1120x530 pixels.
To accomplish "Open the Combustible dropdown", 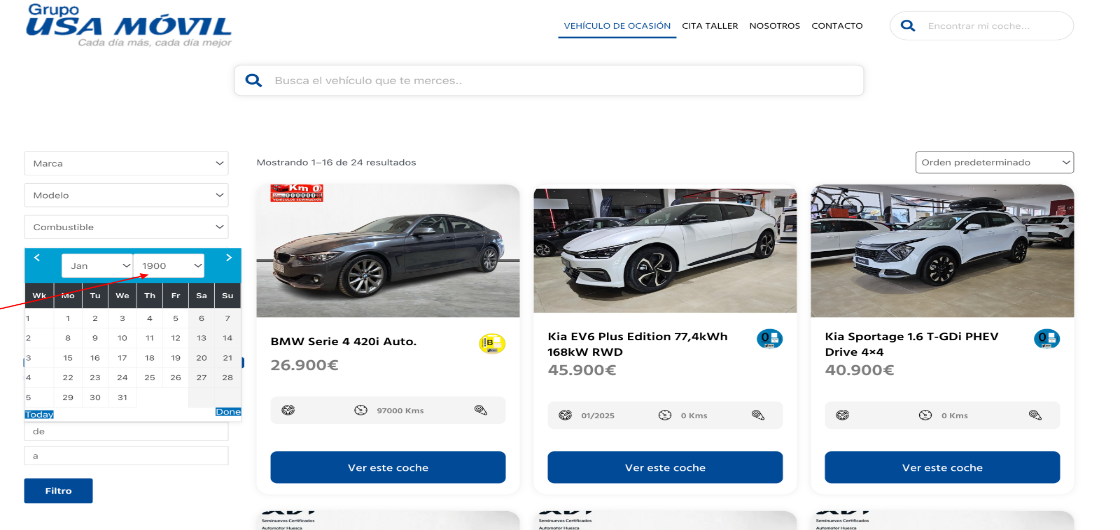I will click(126, 227).
